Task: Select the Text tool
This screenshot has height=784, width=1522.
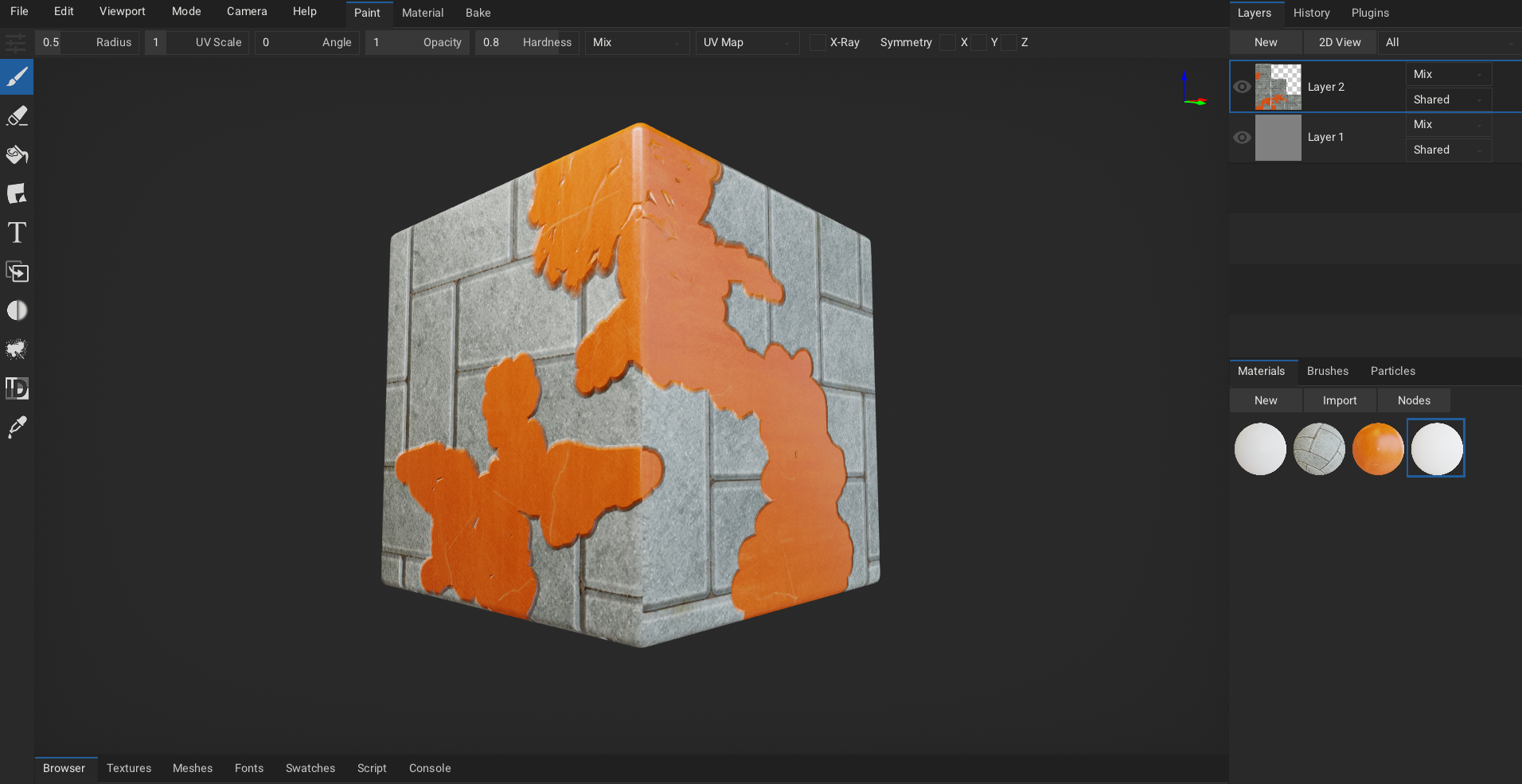Action: click(x=17, y=232)
